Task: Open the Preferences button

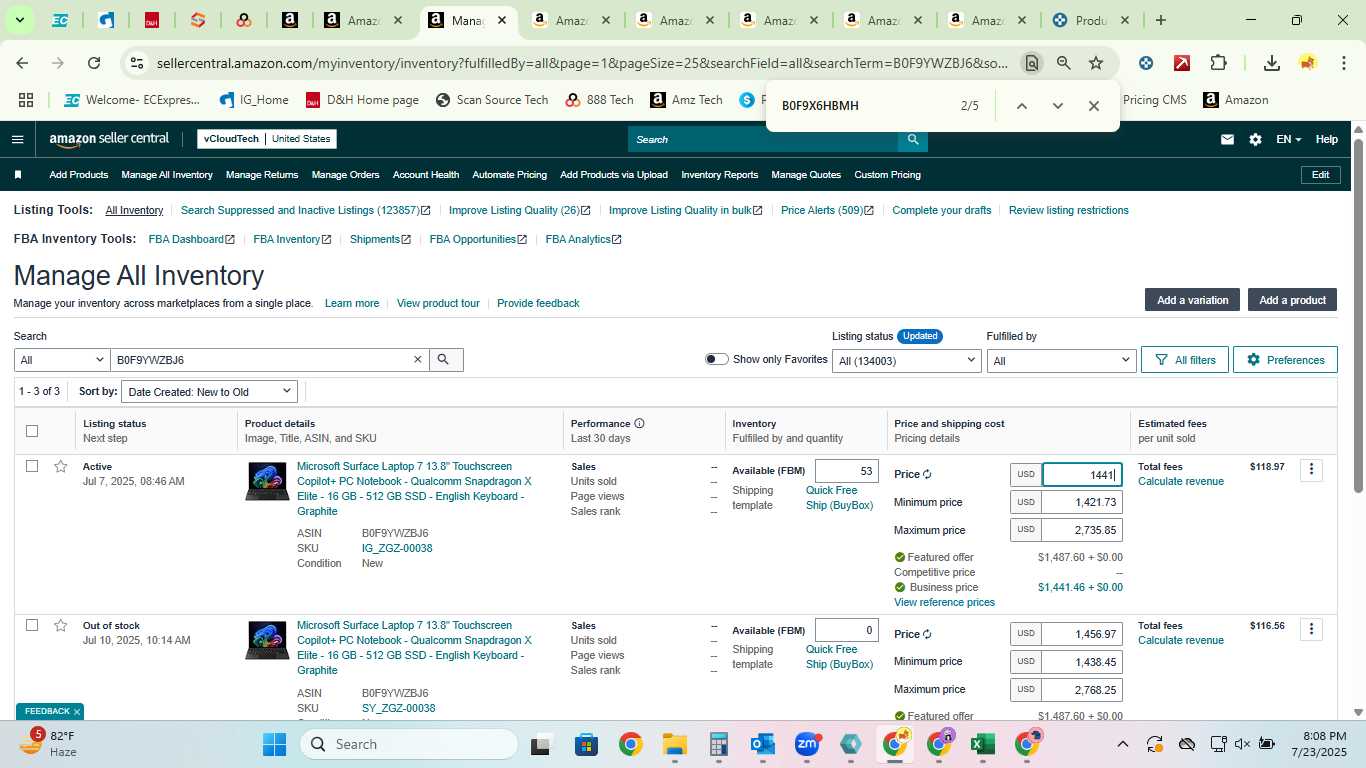Action: point(1285,360)
